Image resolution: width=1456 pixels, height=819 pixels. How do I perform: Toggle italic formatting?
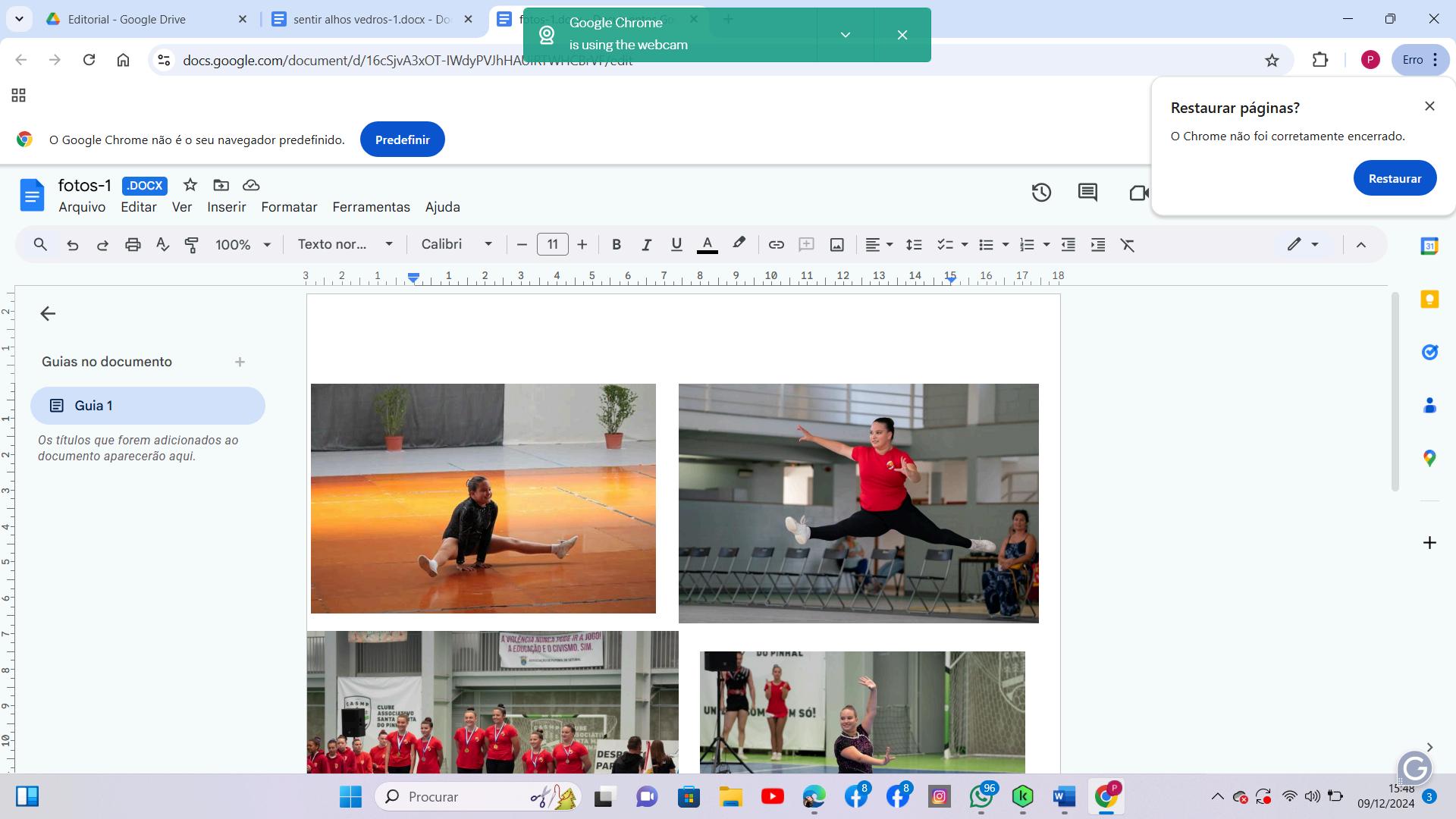tap(646, 245)
